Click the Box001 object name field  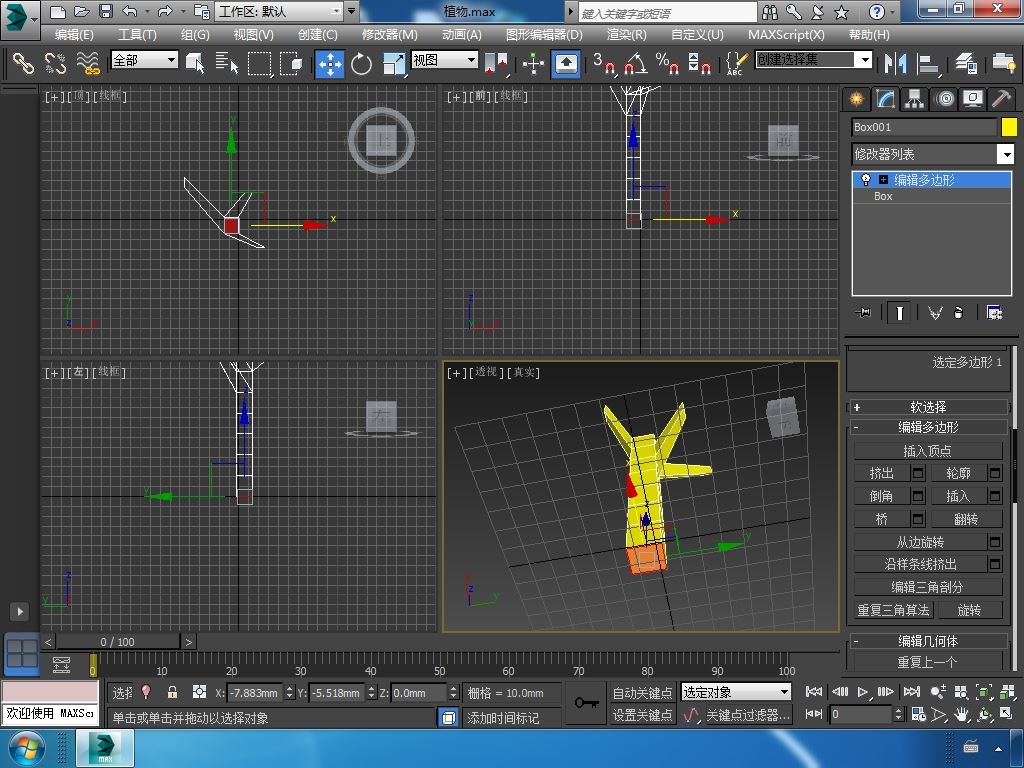coord(923,127)
